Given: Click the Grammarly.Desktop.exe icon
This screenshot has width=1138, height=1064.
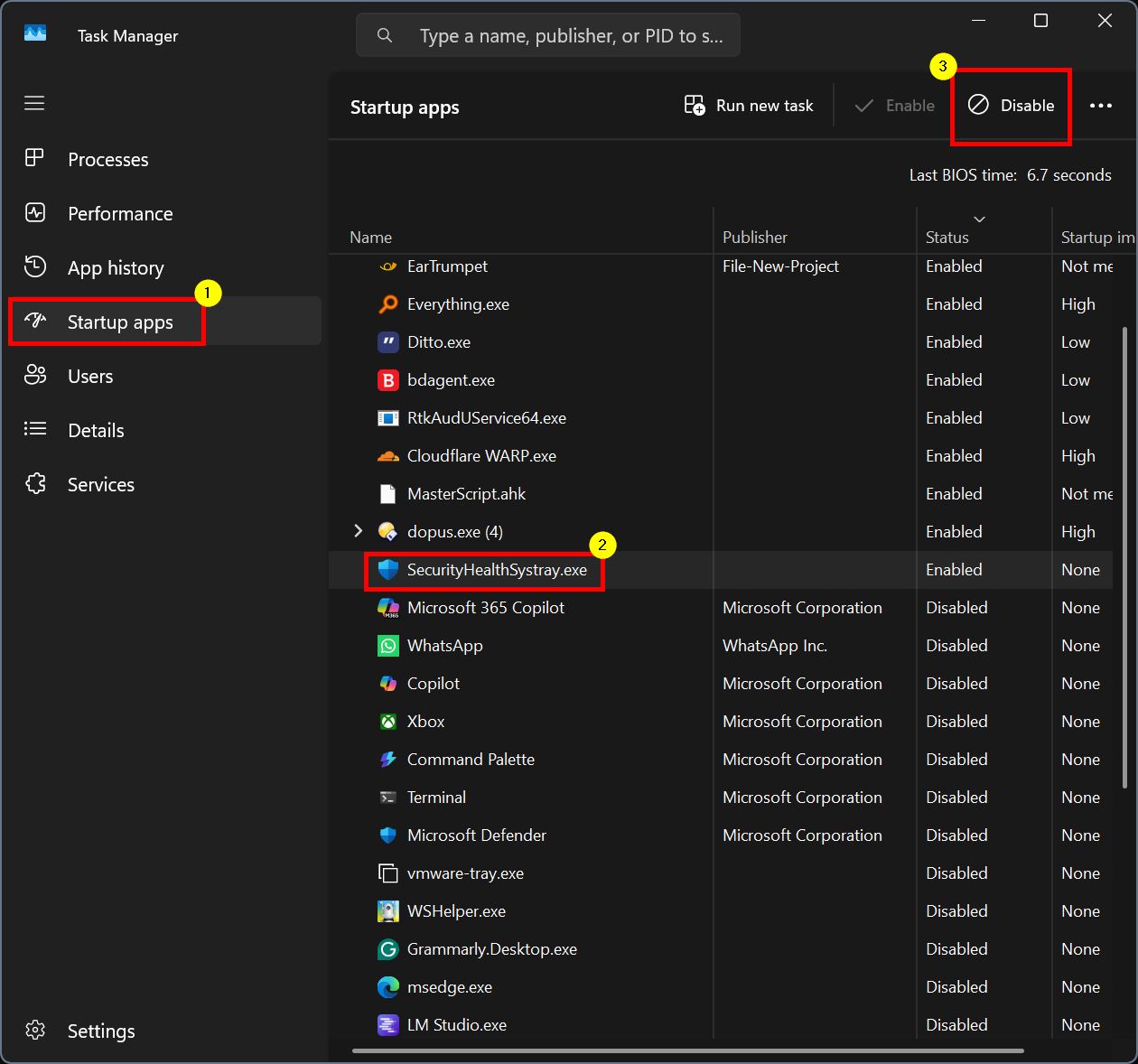Looking at the screenshot, I should click(x=388, y=949).
